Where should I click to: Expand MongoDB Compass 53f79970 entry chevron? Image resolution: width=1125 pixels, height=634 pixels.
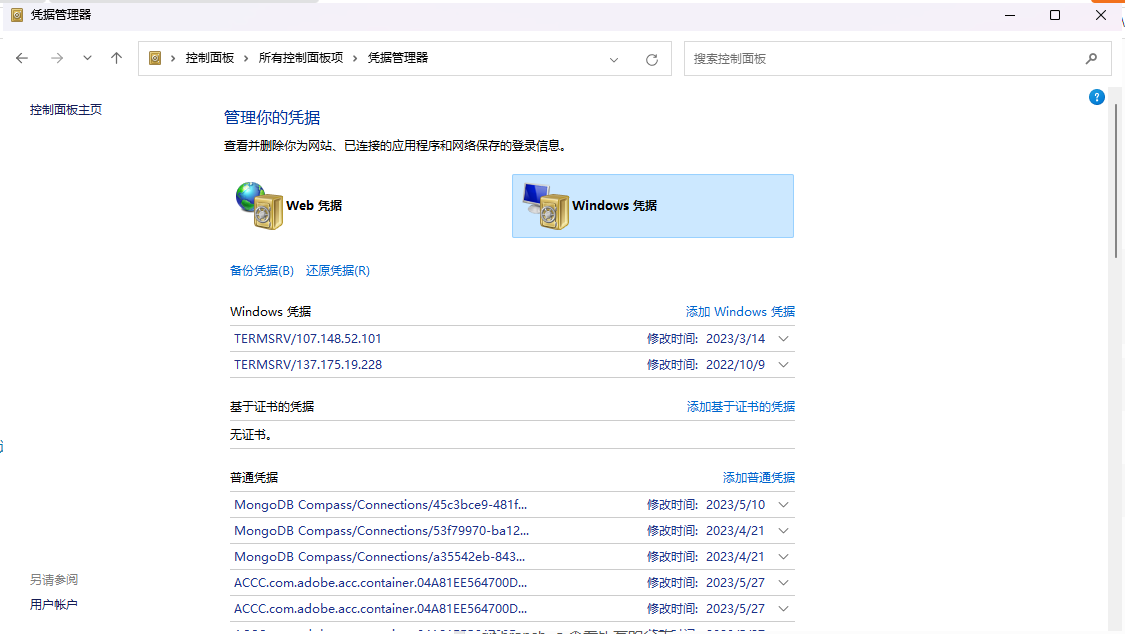click(x=783, y=531)
